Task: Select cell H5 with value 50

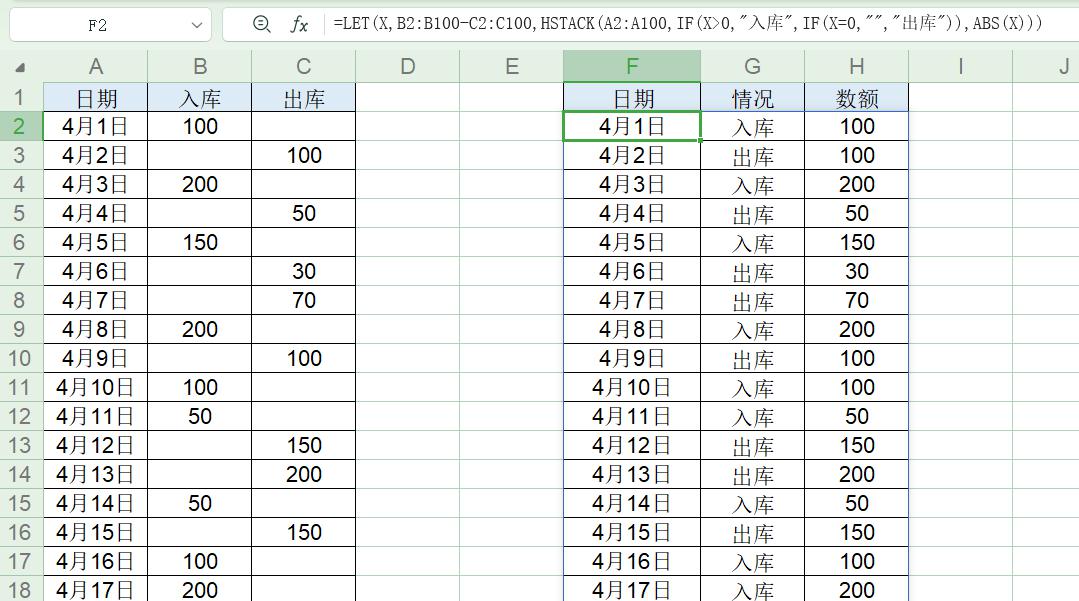Action: point(857,213)
